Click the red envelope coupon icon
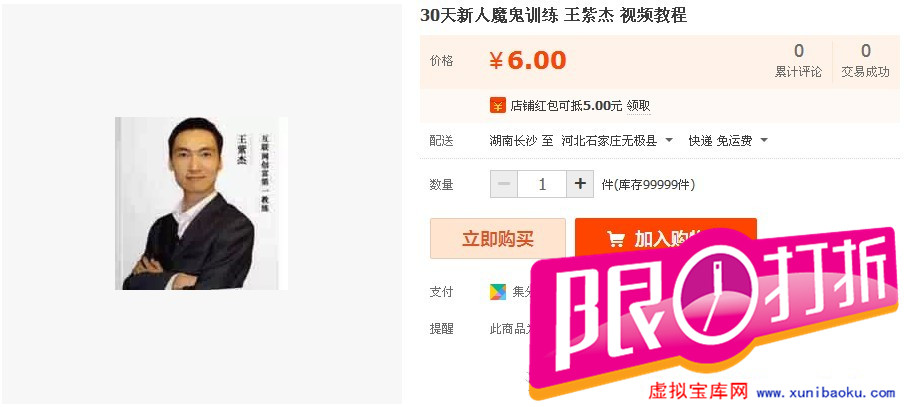Image resolution: width=904 pixels, height=407 pixels. click(x=497, y=106)
